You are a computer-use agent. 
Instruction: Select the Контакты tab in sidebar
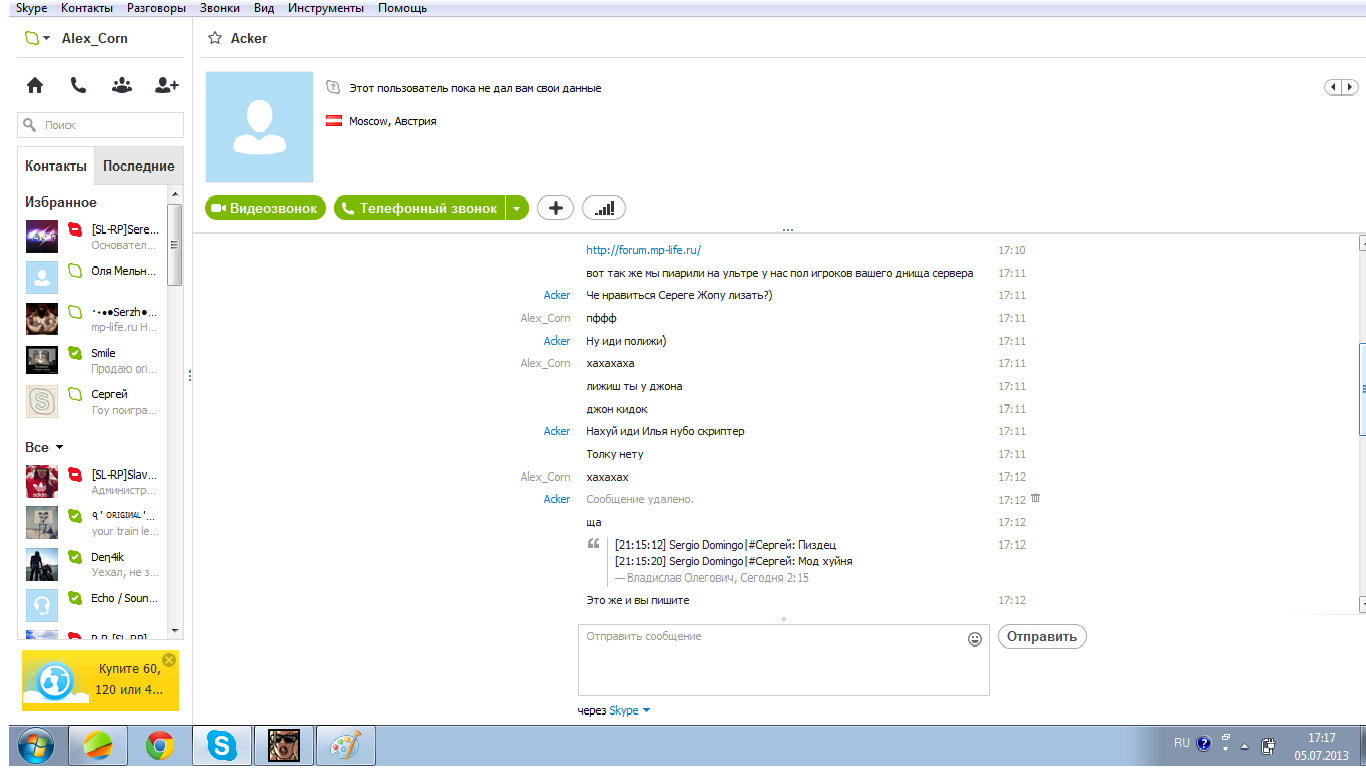tap(56, 166)
